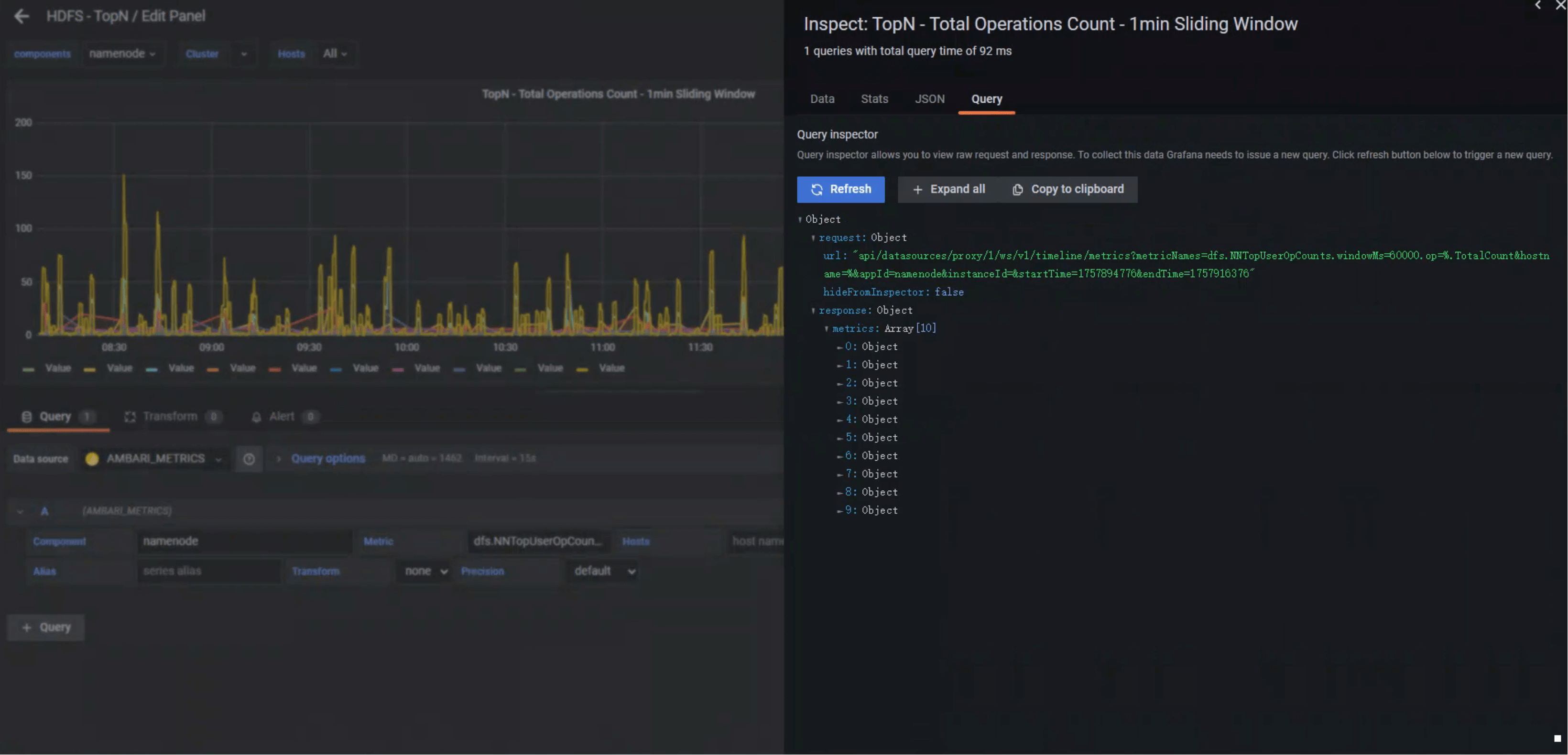Click the bell icon on the Alert tab
Image resolution: width=1568 pixels, height=755 pixels.
[x=256, y=417]
